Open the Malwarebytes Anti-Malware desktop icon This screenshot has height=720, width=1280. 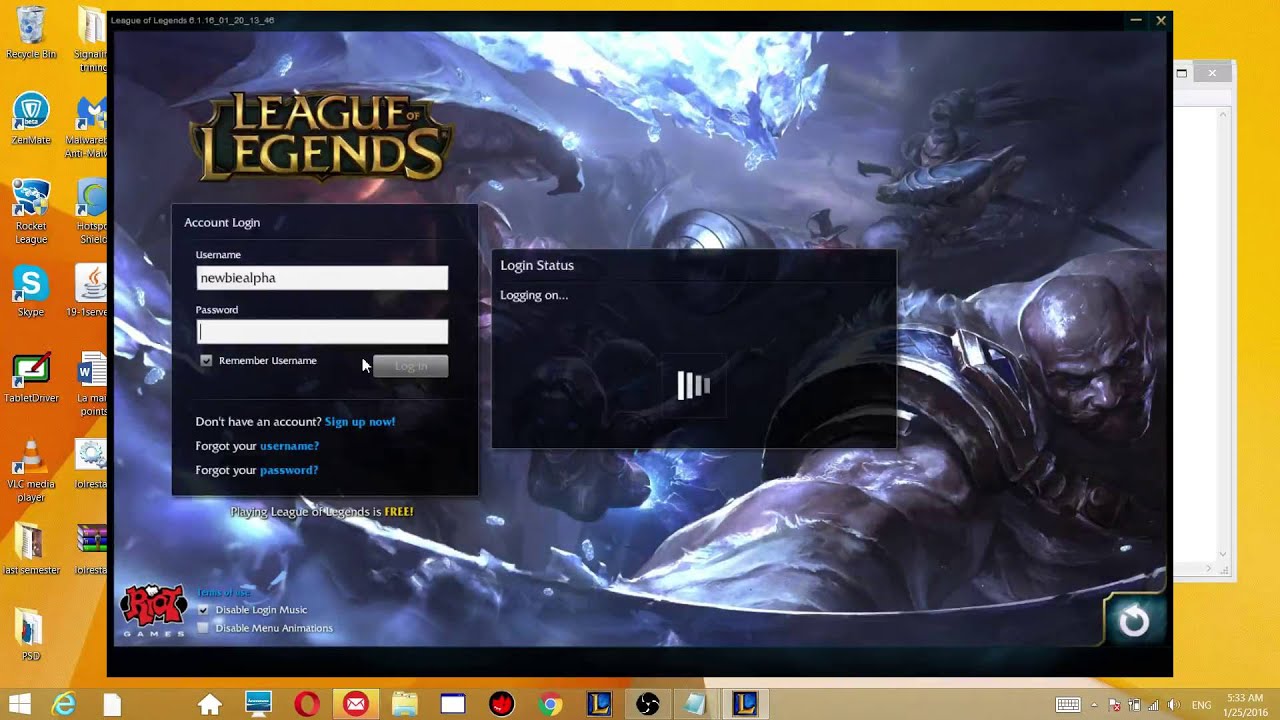pos(90,125)
